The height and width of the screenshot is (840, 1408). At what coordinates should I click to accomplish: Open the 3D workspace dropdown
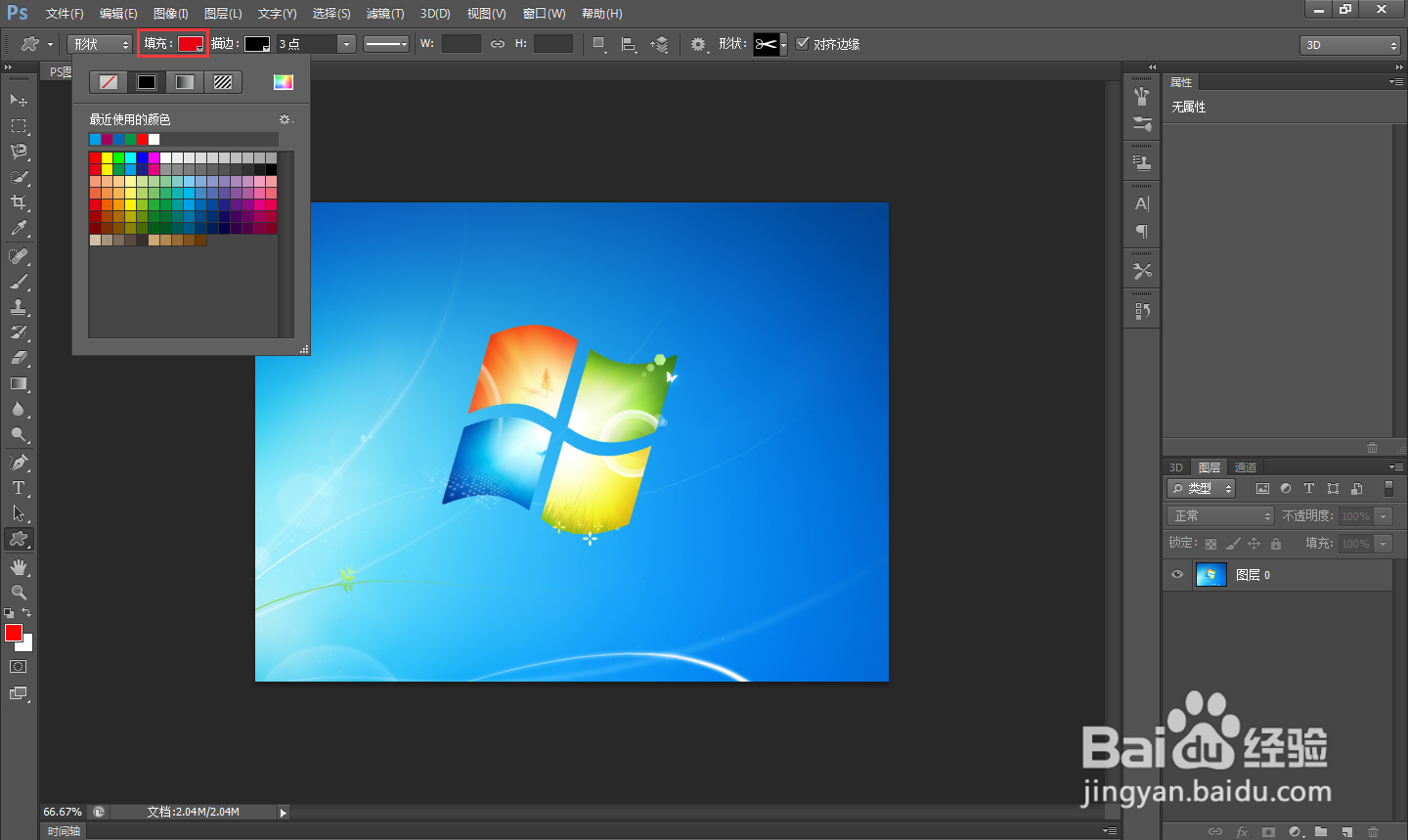click(1350, 45)
